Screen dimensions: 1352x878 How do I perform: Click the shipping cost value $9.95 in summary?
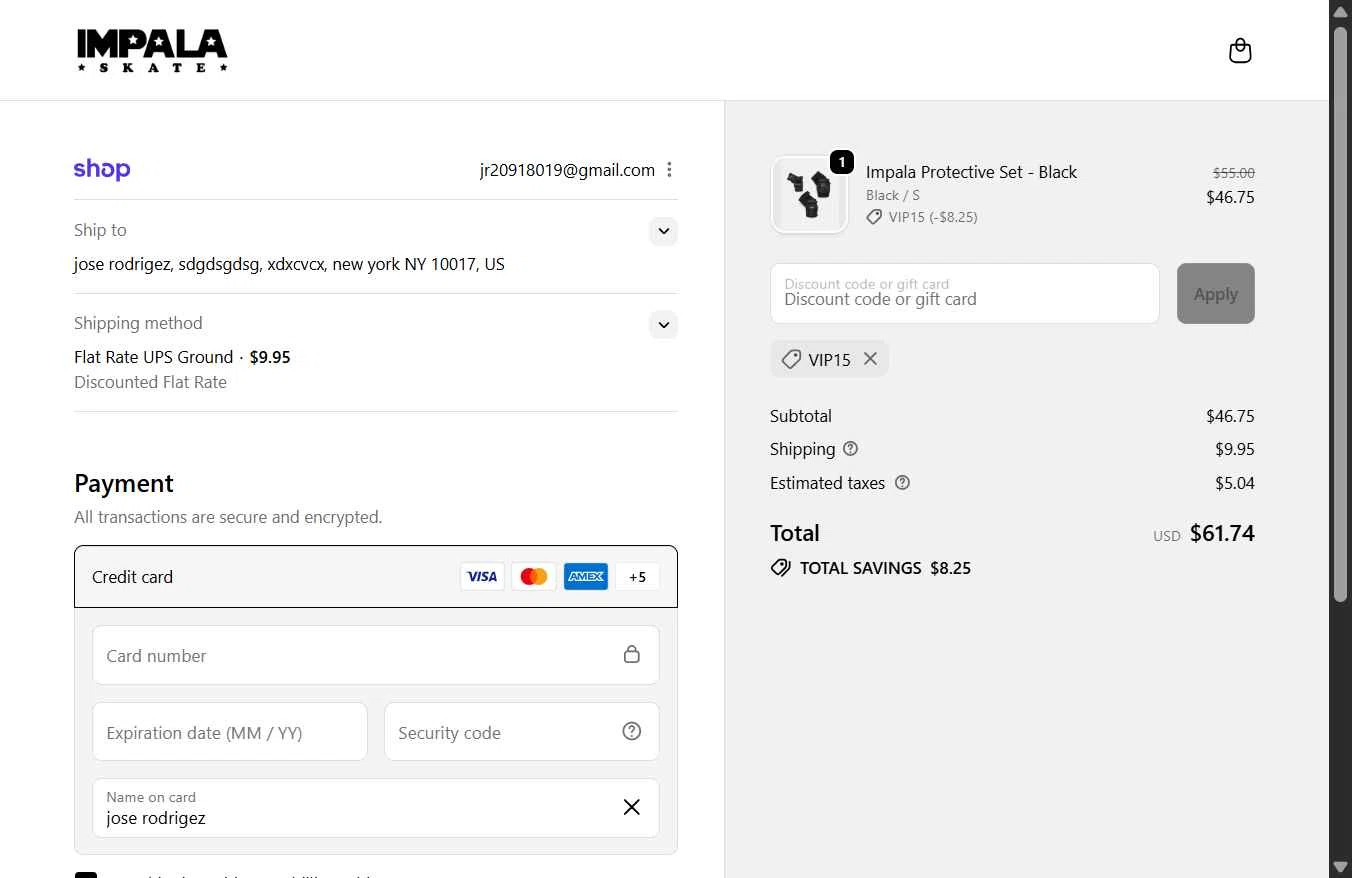pyautogui.click(x=1235, y=449)
